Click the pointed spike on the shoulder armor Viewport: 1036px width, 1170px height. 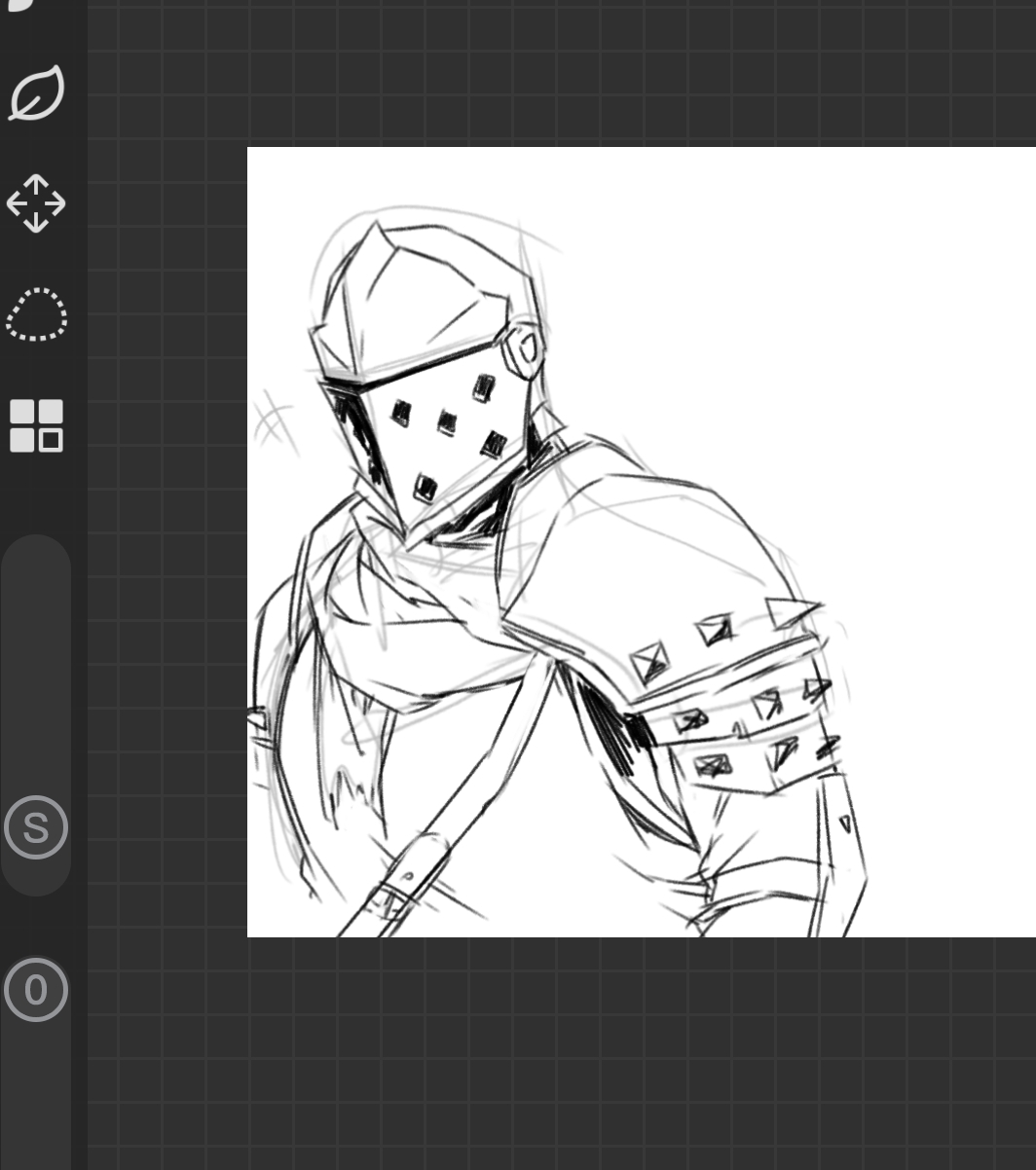click(x=791, y=613)
